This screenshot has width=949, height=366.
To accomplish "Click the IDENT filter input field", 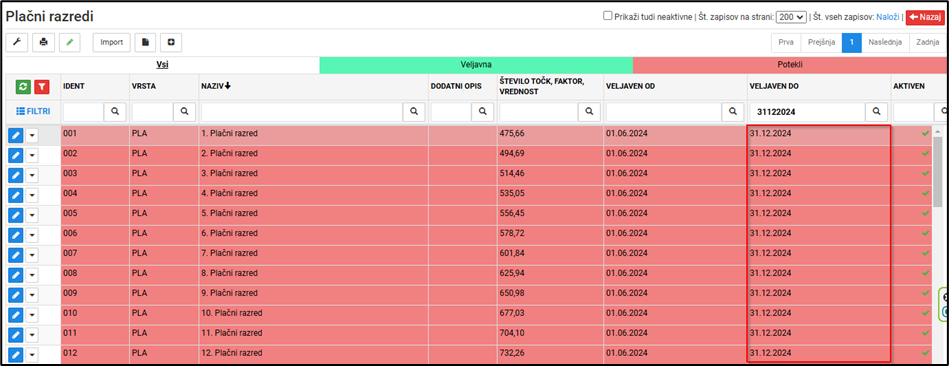I will (84, 111).
